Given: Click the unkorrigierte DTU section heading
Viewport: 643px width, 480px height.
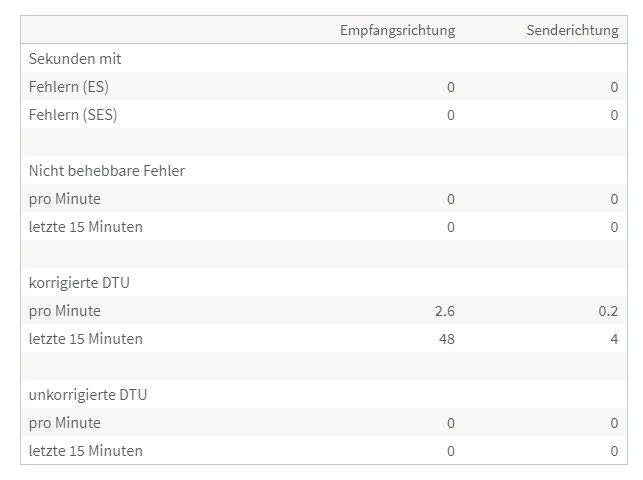Looking at the screenshot, I should 88,395.
